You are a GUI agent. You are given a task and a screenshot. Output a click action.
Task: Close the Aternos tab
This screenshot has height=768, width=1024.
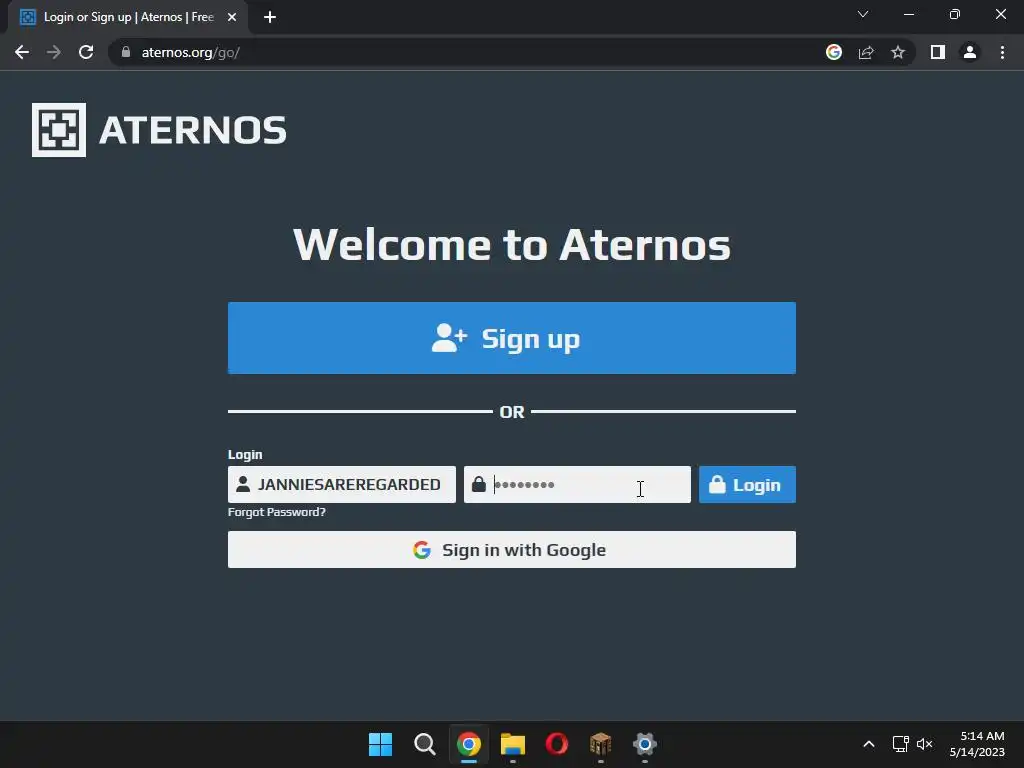[232, 17]
